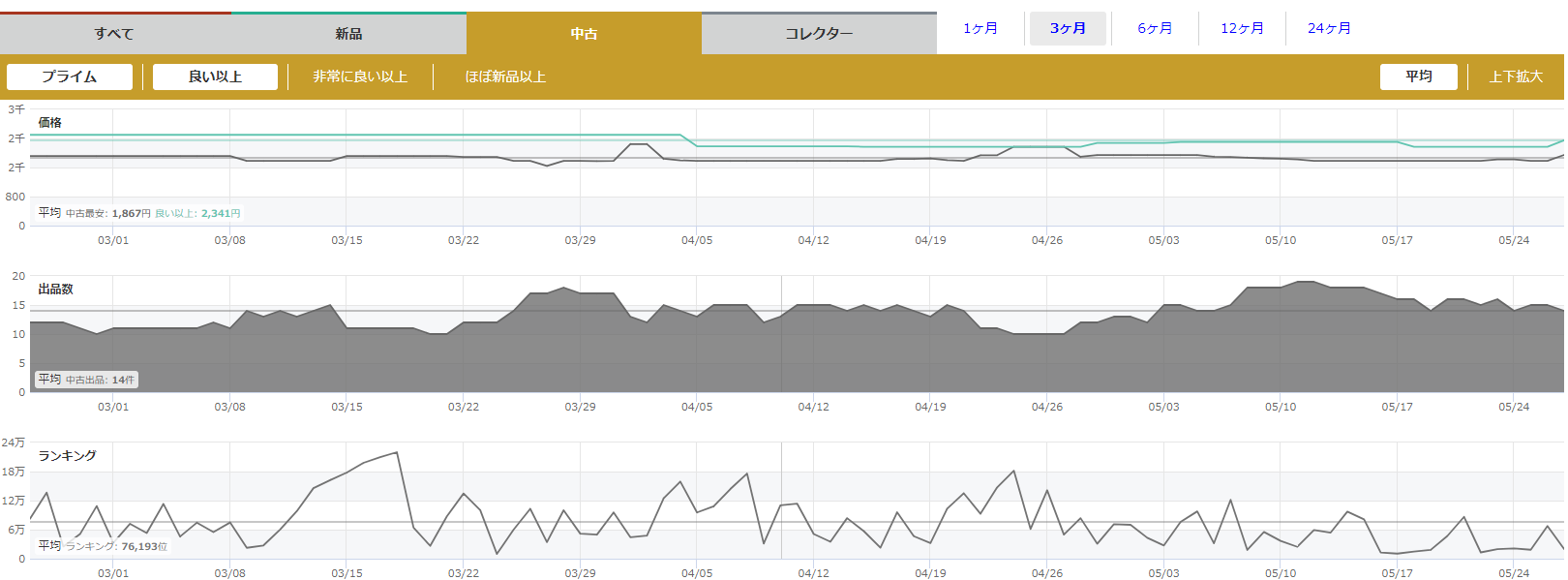The height and width of the screenshot is (580, 1568).
Task: Choose the 24ヶ月 period
Action: (1329, 28)
